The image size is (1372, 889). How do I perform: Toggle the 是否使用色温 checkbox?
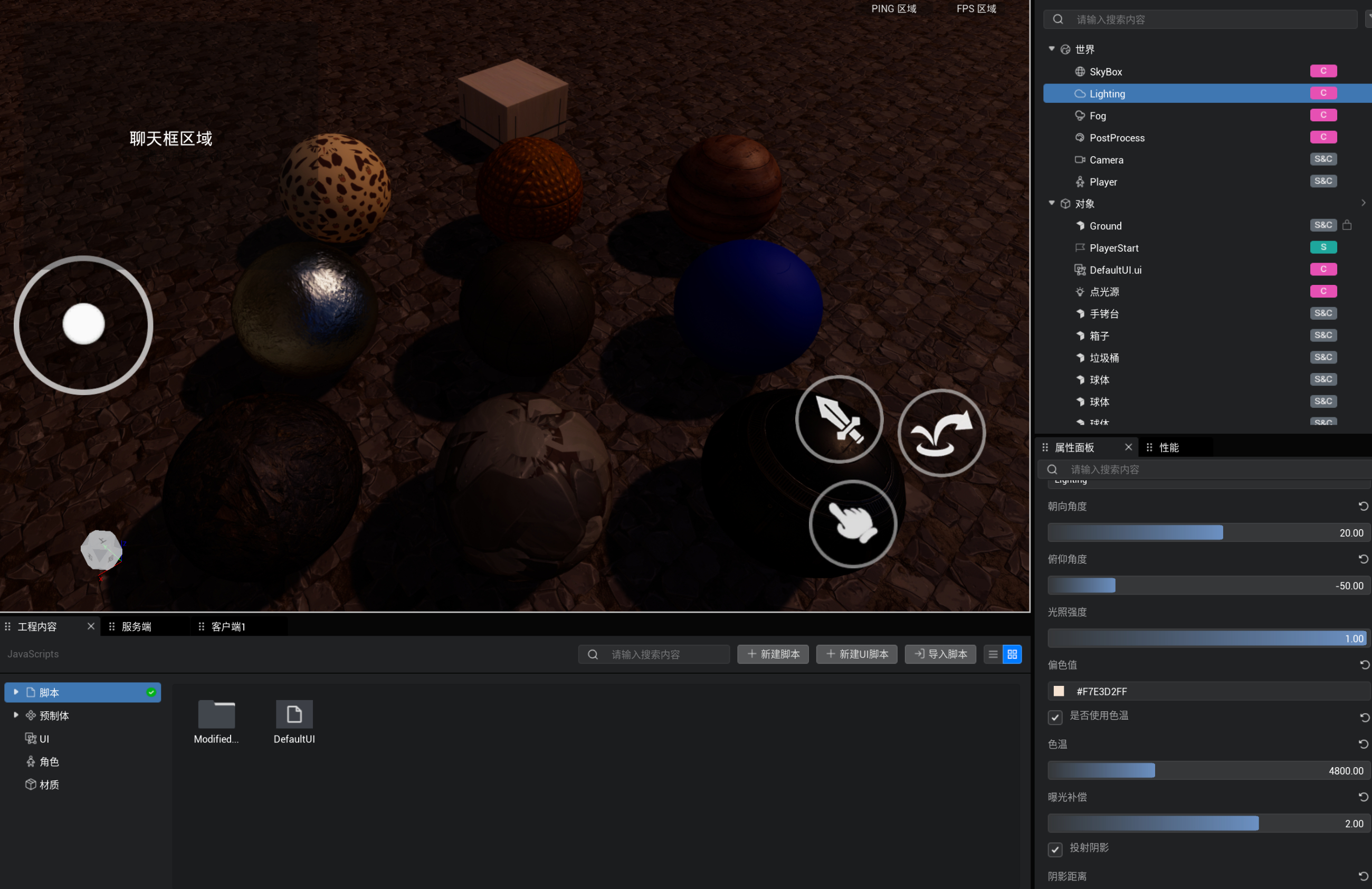(1055, 716)
